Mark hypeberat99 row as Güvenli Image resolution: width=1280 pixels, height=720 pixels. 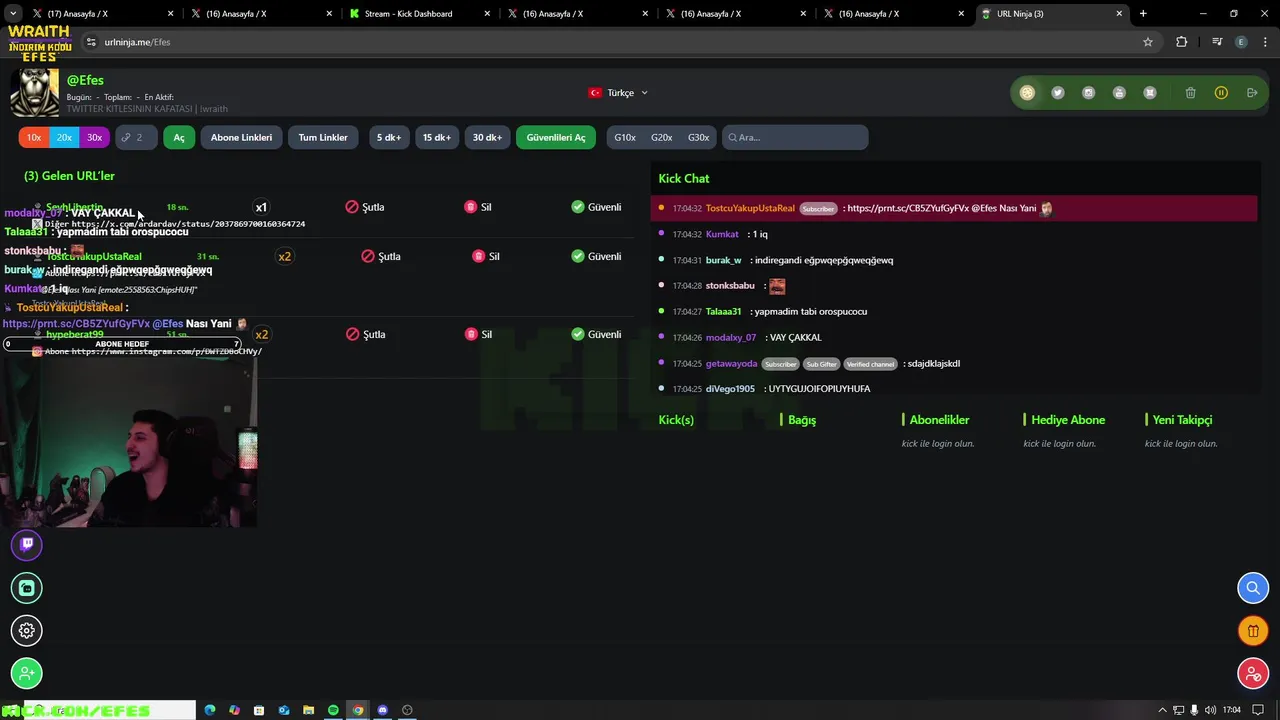pyautogui.click(x=596, y=334)
